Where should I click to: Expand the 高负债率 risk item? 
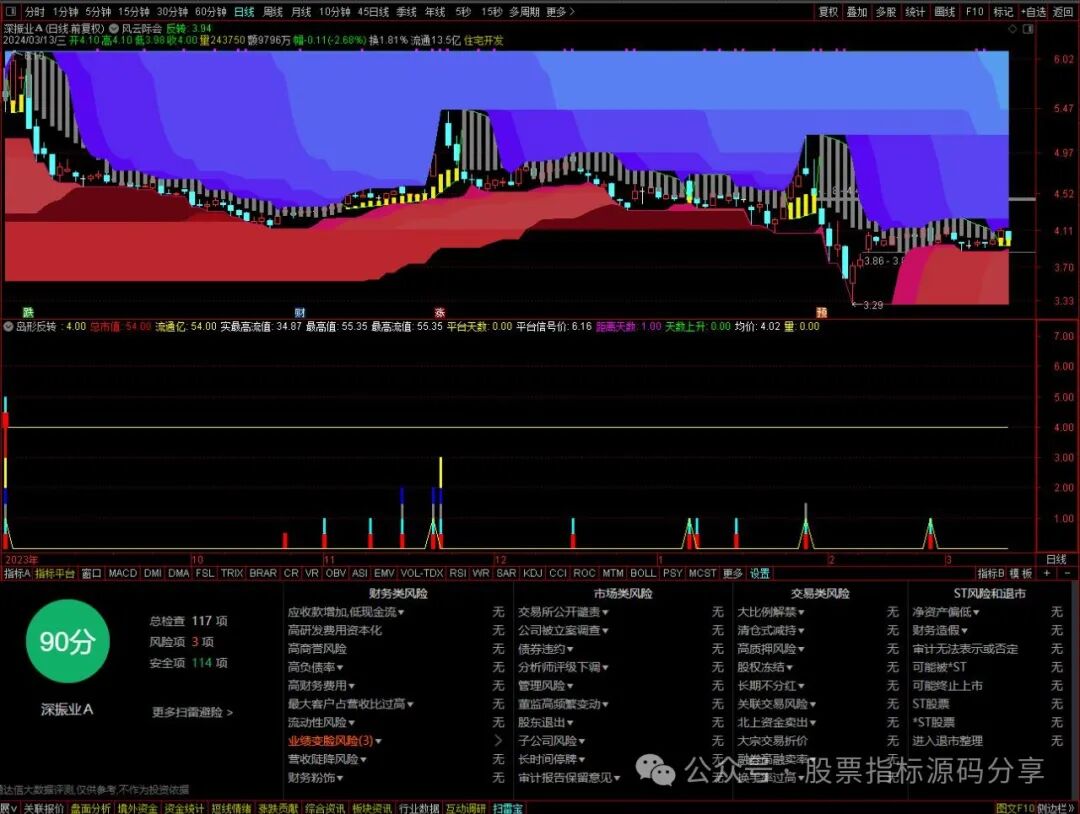(x=315, y=667)
